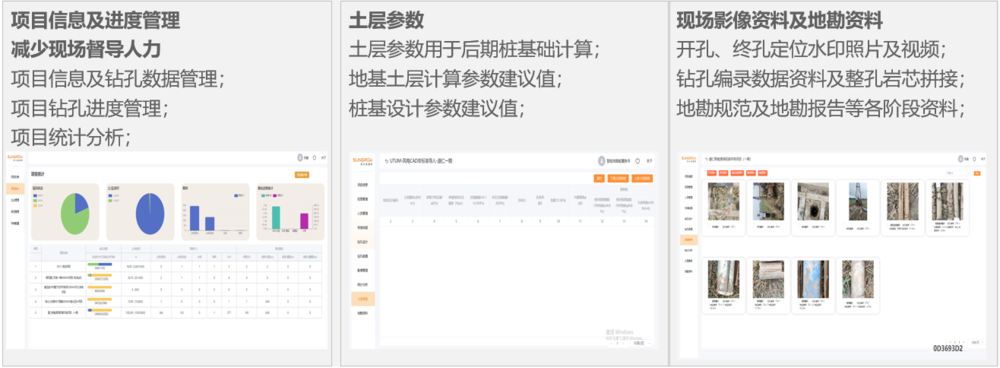Image resolution: width=1000 pixels, height=368 pixels.
Task: Click the row 3 index in the project table
Action: point(35,290)
